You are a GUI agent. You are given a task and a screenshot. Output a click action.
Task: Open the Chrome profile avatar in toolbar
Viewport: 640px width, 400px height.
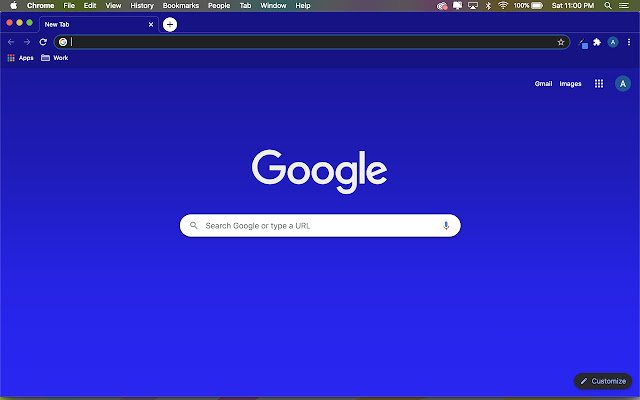pyautogui.click(x=613, y=42)
